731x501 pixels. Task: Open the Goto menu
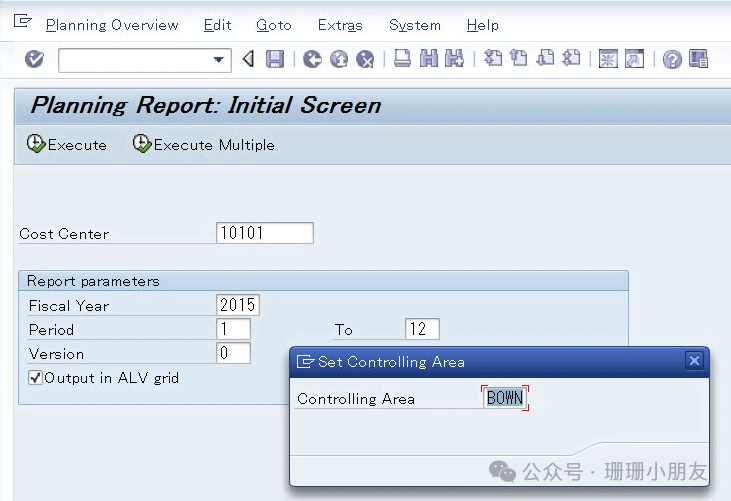[274, 25]
